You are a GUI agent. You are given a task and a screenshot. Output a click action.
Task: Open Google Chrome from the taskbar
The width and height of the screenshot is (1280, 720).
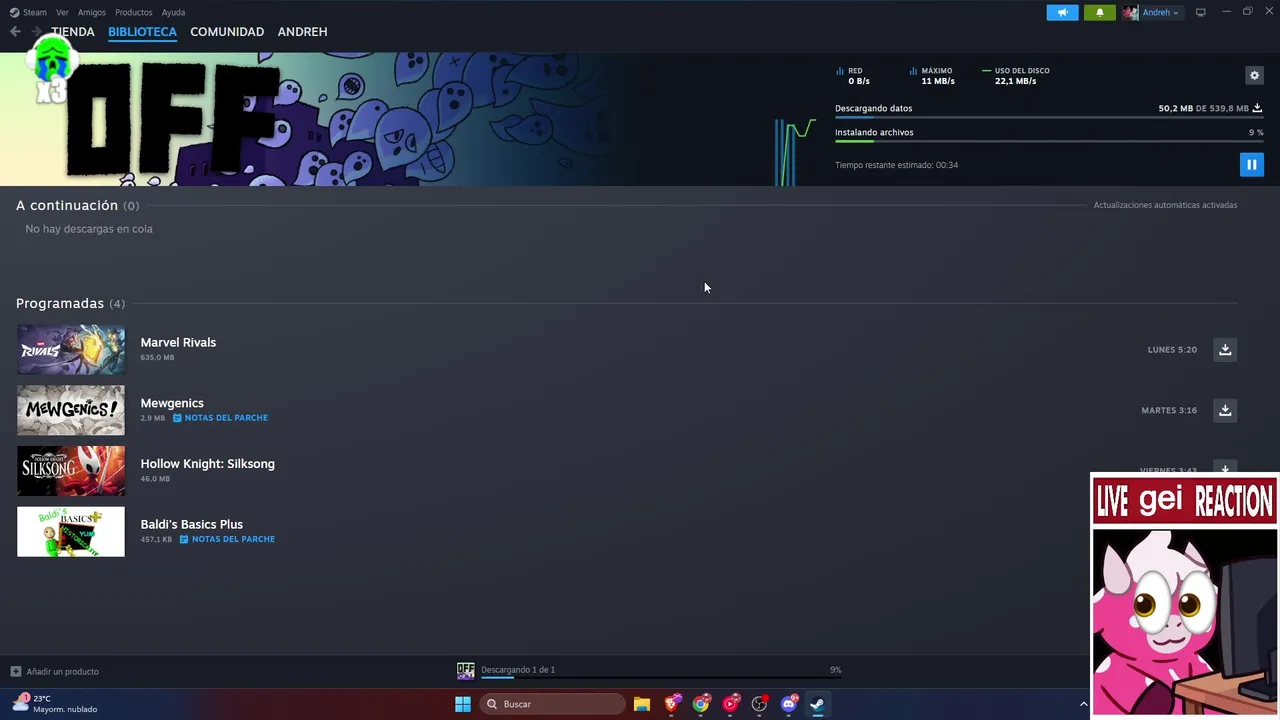[x=701, y=704]
